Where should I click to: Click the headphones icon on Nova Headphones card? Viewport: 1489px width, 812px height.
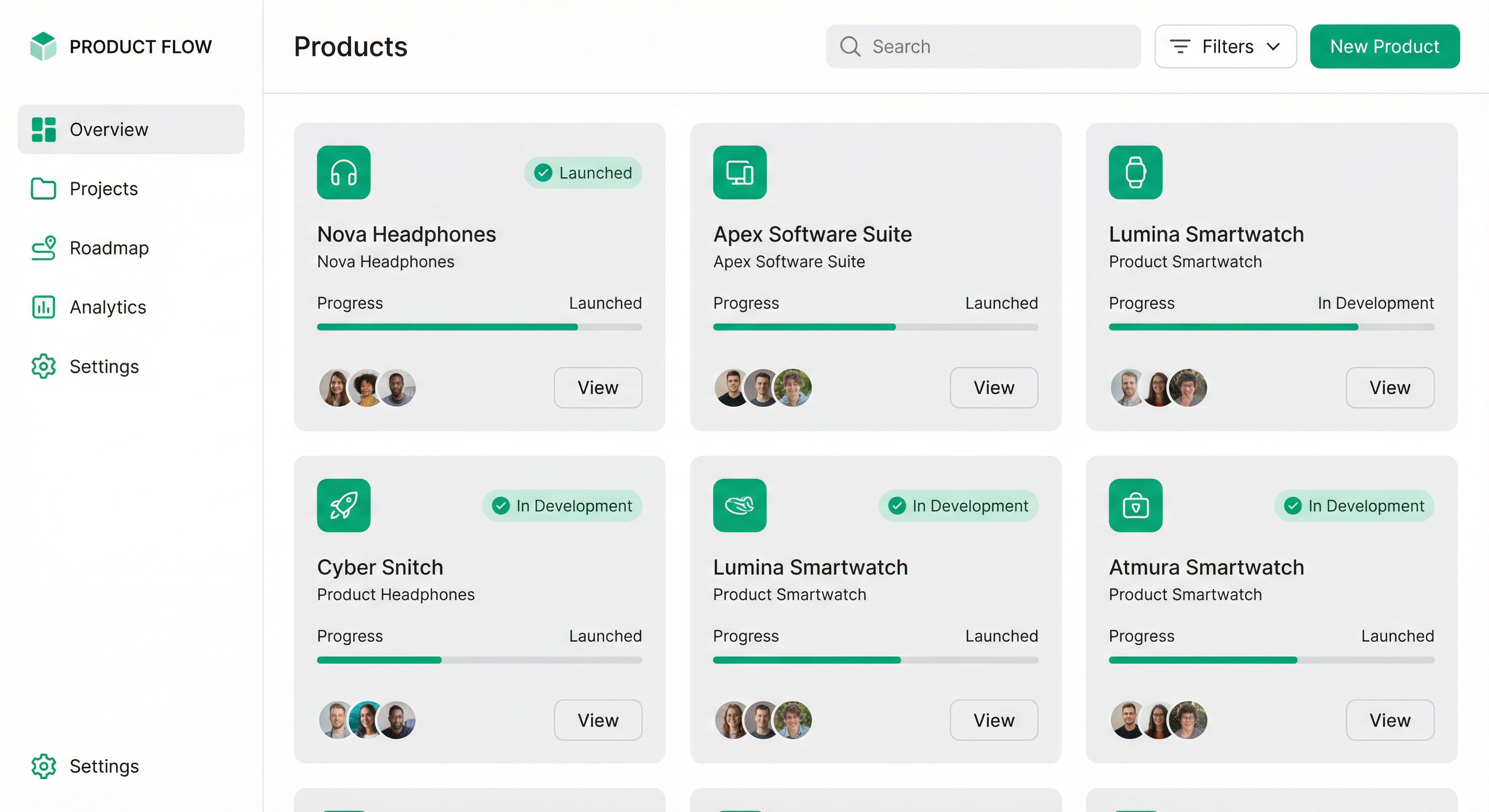click(x=343, y=172)
